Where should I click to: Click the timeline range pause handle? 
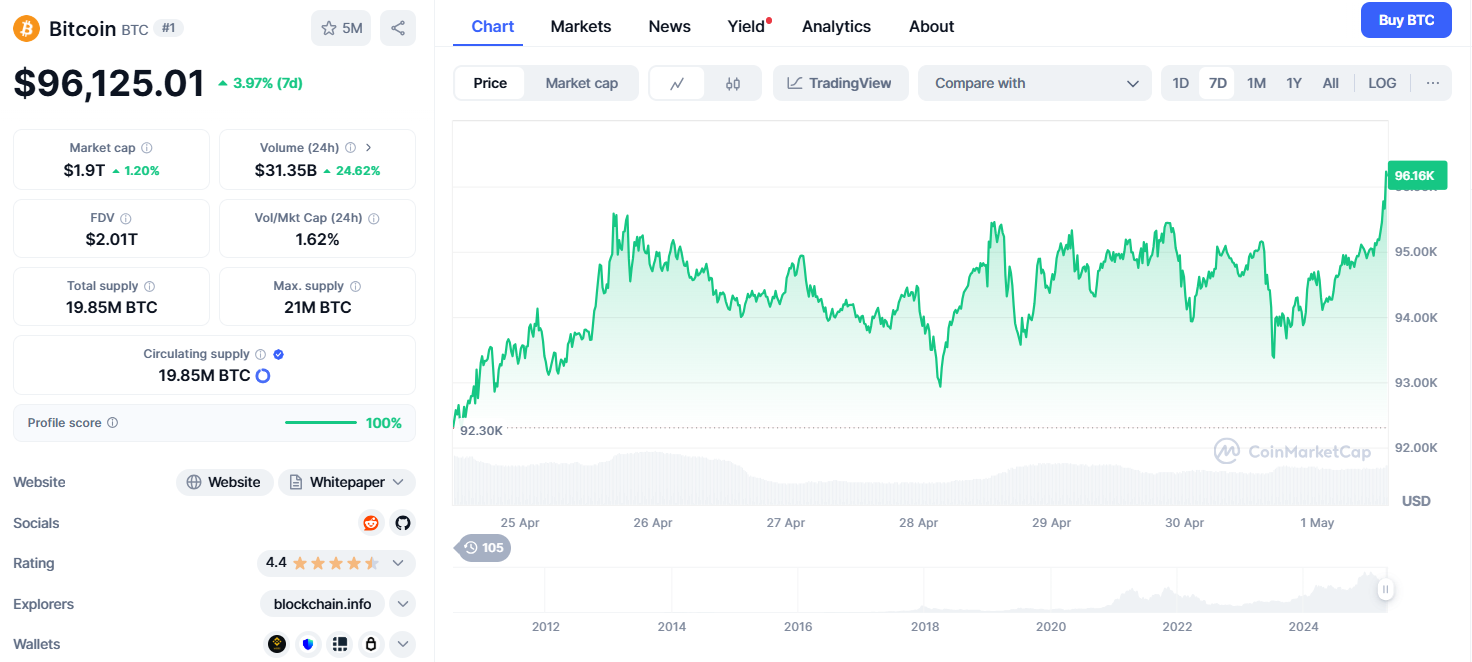[x=1385, y=589]
